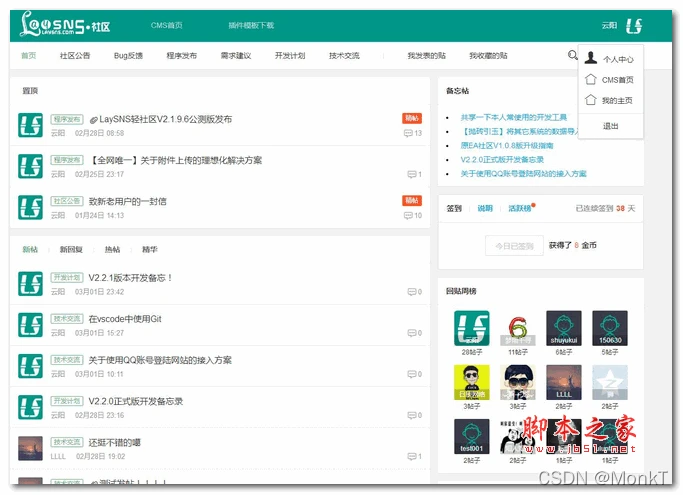Select 我的主页 in the user dropdown menu
Viewport: 683px width, 495px height.
point(609,100)
